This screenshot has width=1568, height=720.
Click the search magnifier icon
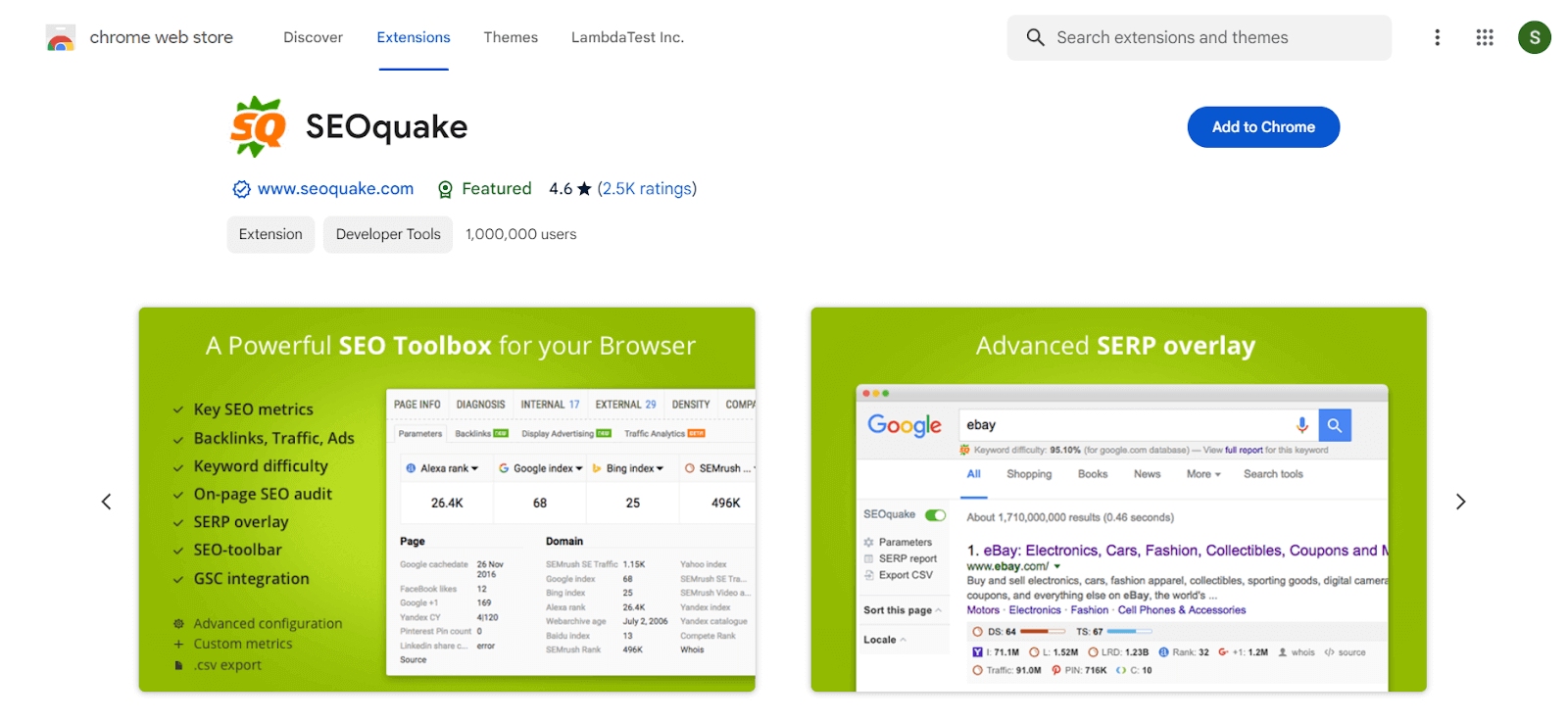tap(1035, 37)
